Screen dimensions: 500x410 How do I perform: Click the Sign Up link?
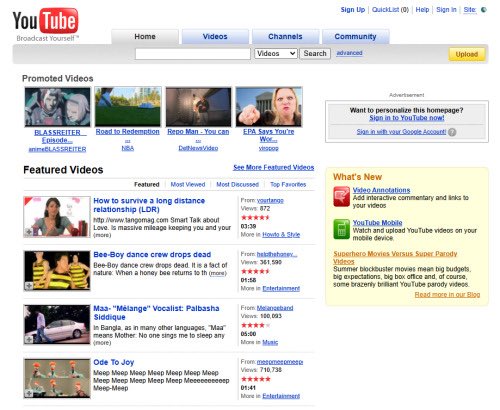pos(353,10)
